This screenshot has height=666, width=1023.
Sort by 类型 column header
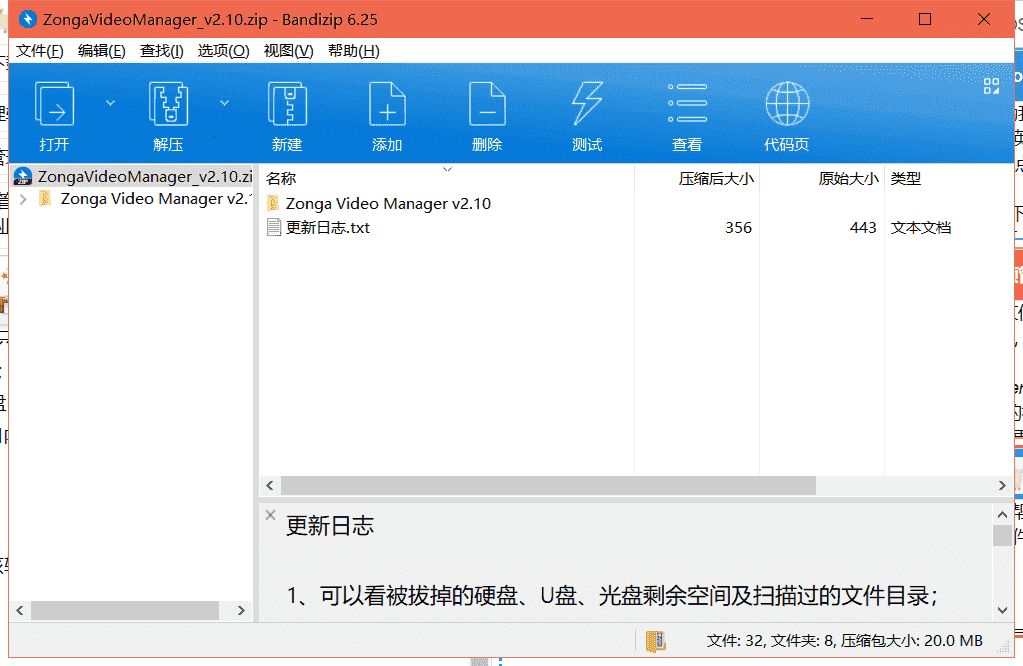[906, 178]
